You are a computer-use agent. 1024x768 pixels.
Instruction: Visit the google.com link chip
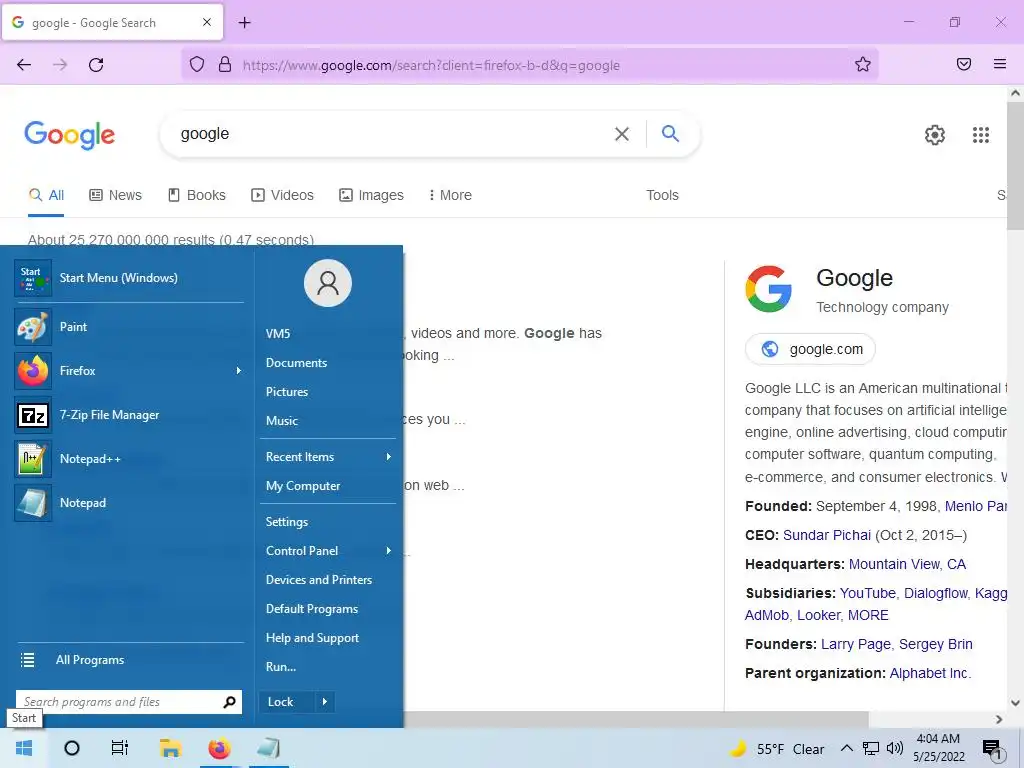tap(810, 349)
